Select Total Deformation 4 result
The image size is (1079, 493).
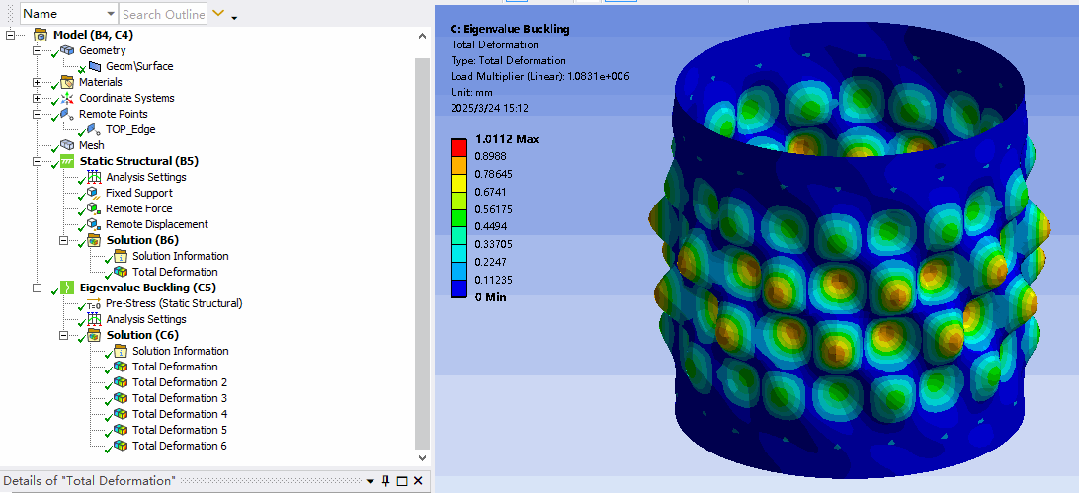[x=179, y=414]
